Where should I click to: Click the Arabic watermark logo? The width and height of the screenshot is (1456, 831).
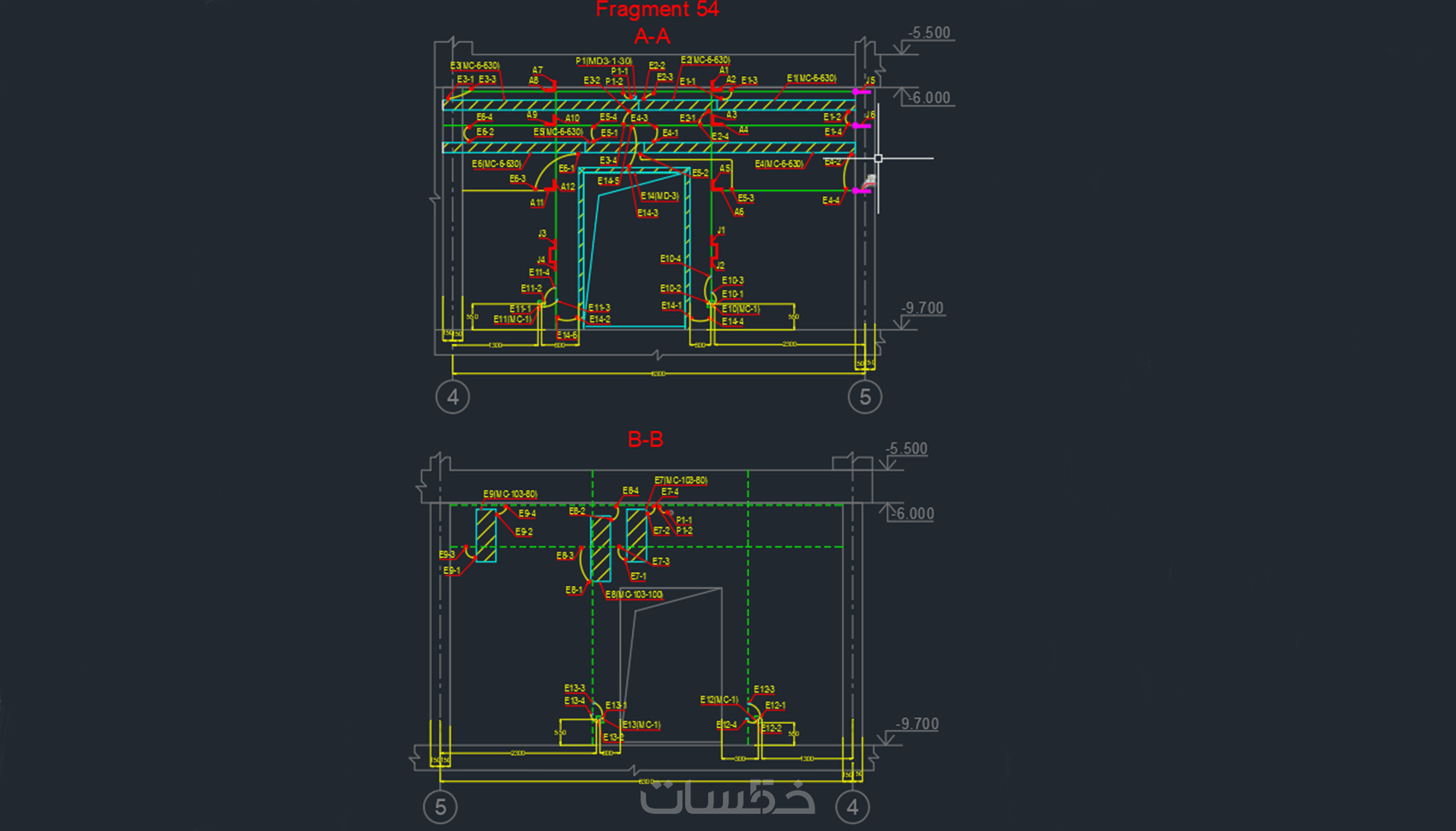point(728,797)
